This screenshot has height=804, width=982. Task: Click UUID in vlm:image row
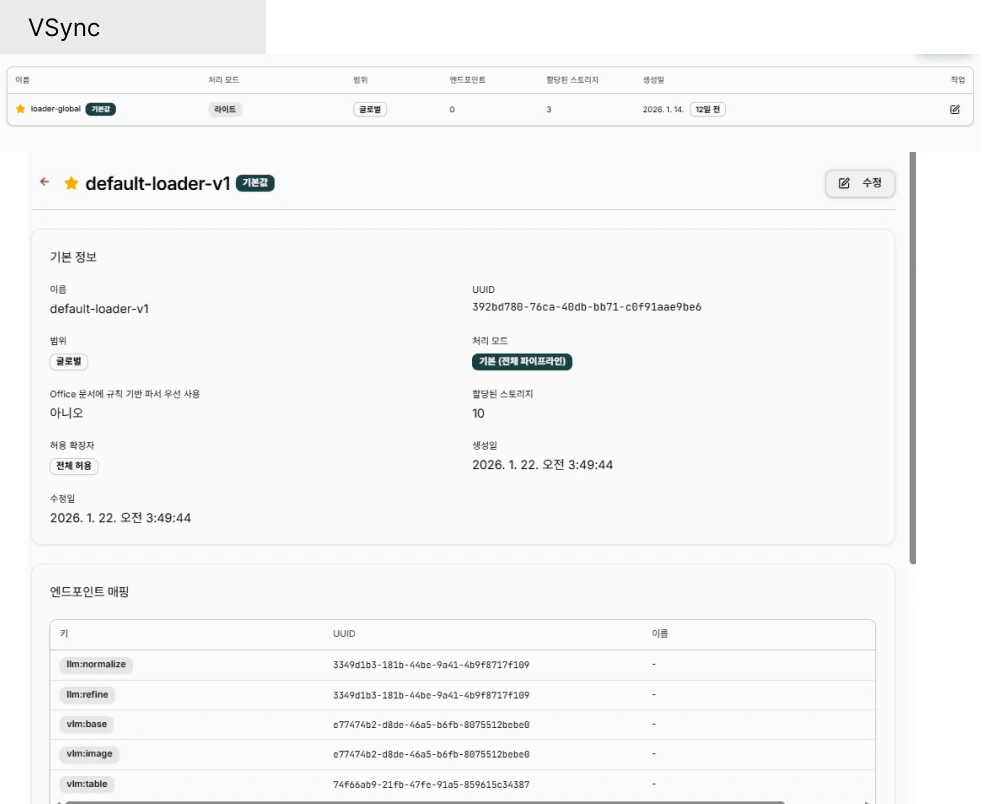coord(431,754)
